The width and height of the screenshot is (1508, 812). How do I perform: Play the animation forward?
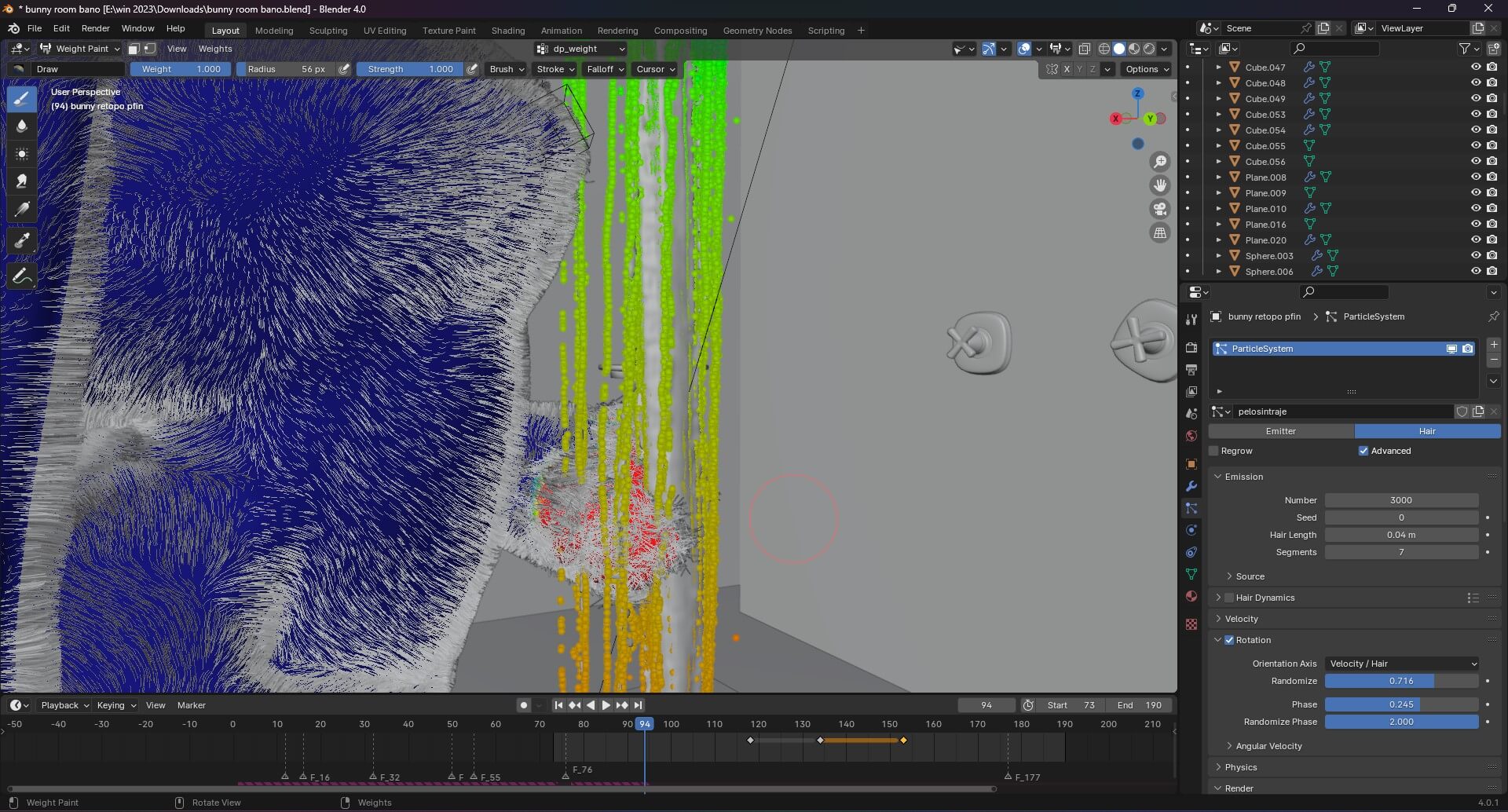[x=606, y=705]
